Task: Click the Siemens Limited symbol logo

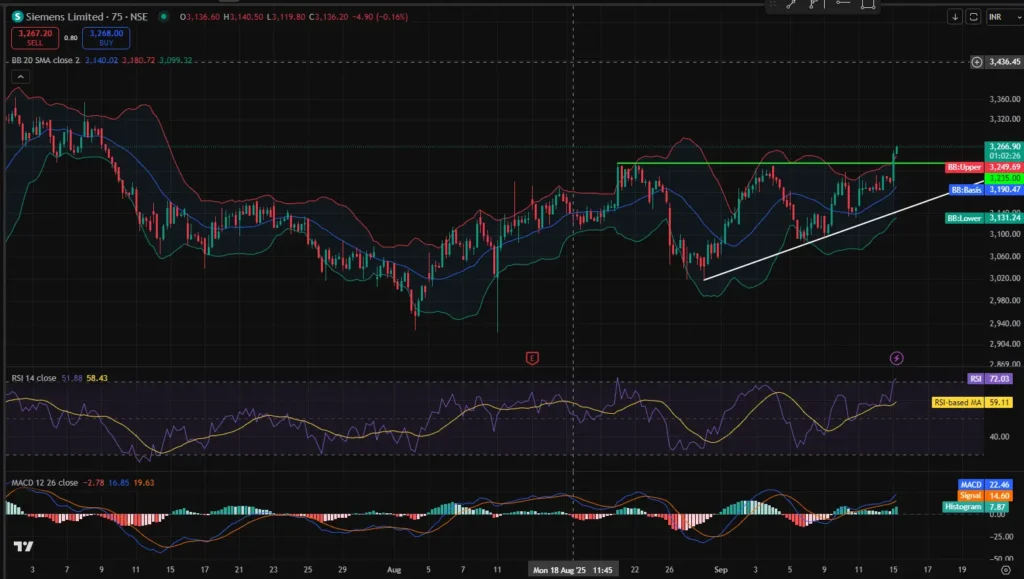Action: coord(18,17)
